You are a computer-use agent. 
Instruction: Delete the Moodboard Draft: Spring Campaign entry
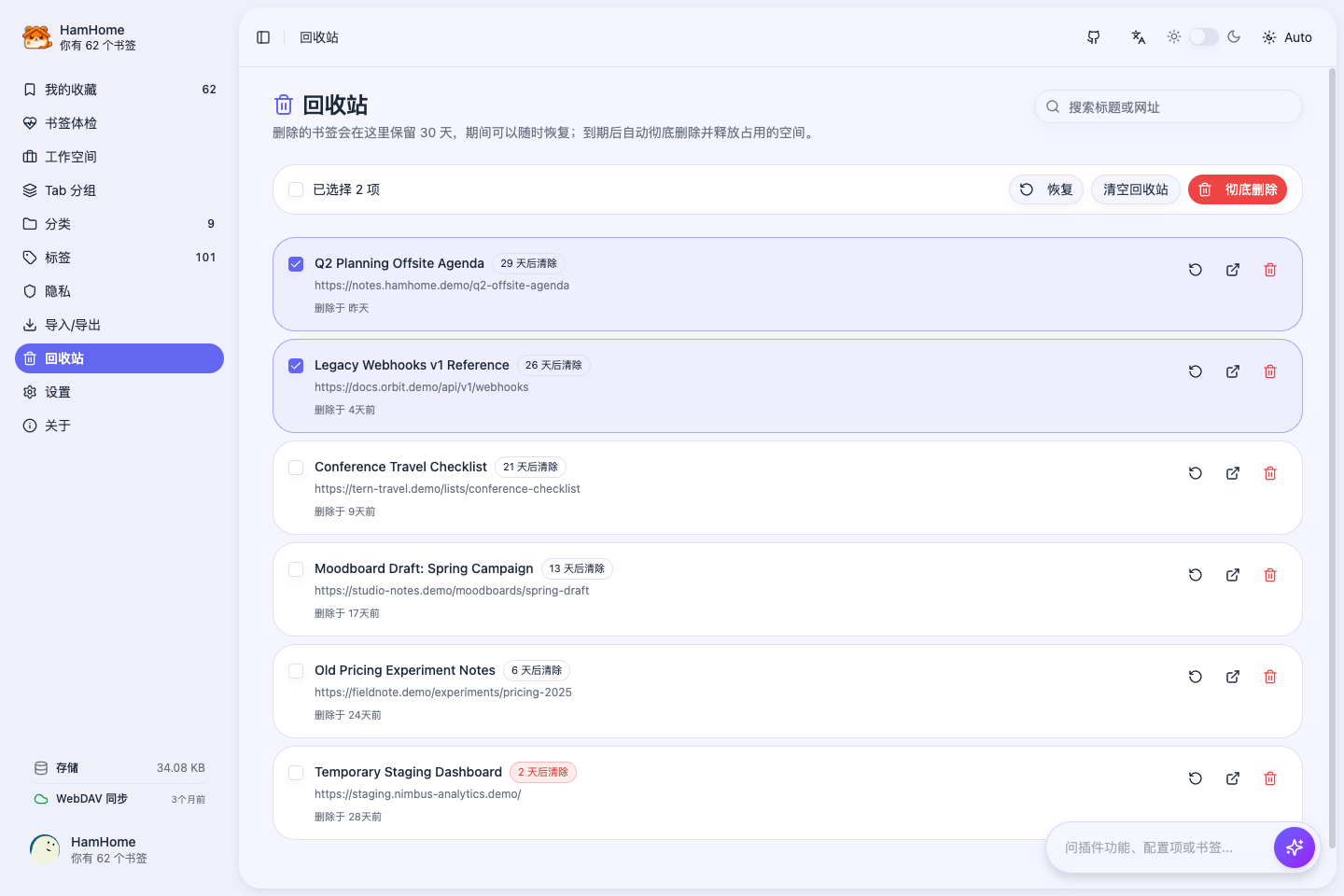click(x=1270, y=575)
